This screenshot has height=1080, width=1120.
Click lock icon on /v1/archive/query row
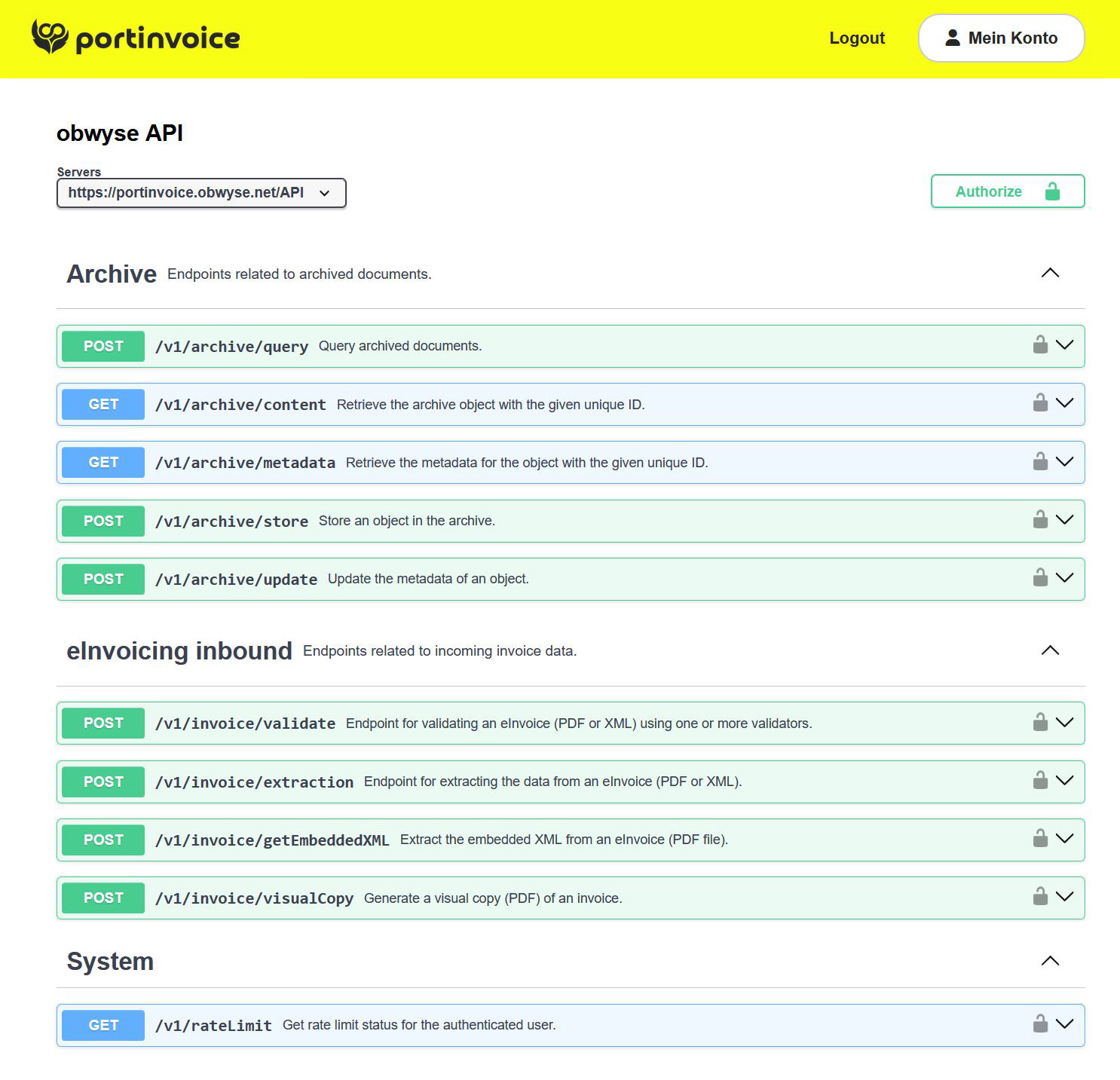click(1040, 344)
